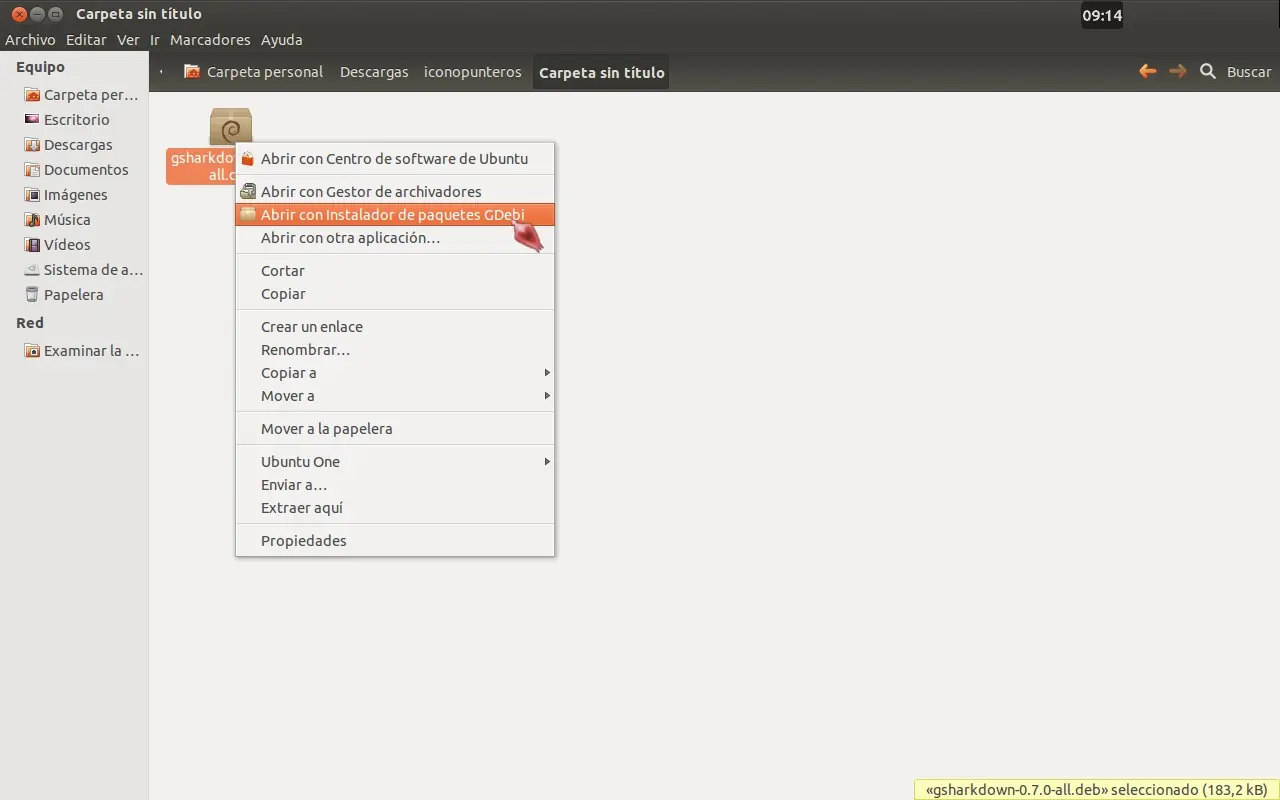The image size is (1280, 800).
Task: Choose Abrir con Gestor de archivadores
Action: click(x=395, y=192)
